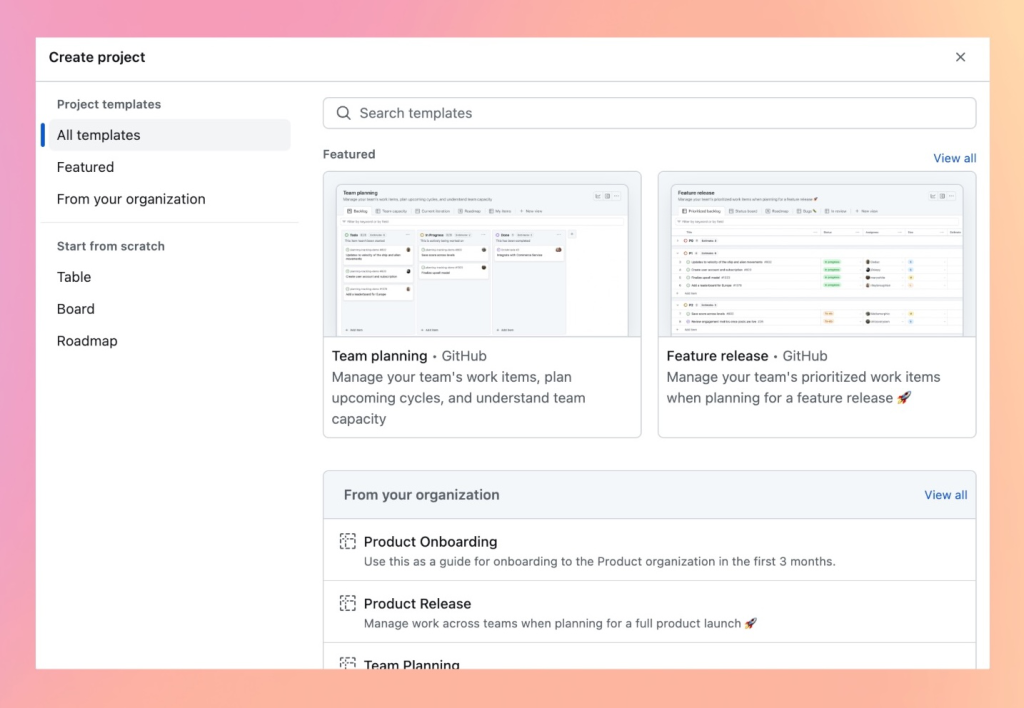Switch to the "Featured" templates view
The height and width of the screenshot is (708, 1024).
point(85,167)
